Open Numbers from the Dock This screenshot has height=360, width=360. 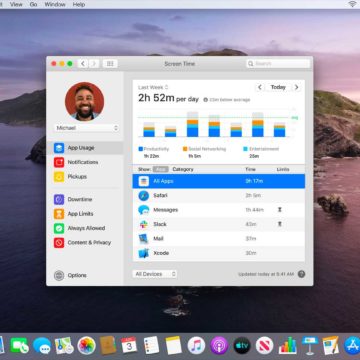288,345
